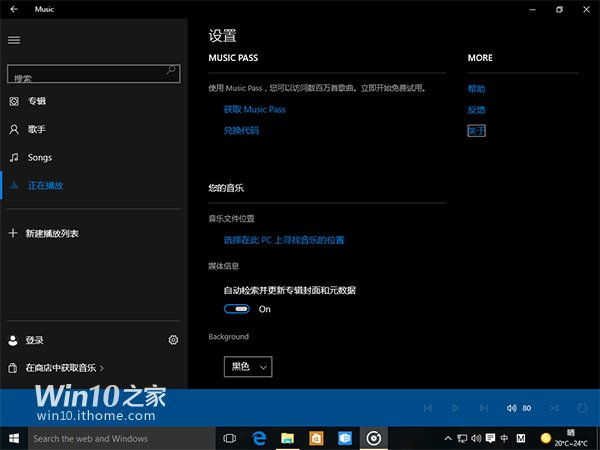Click the 中 input language indicator
The image size is (600, 450).
click(504, 438)
